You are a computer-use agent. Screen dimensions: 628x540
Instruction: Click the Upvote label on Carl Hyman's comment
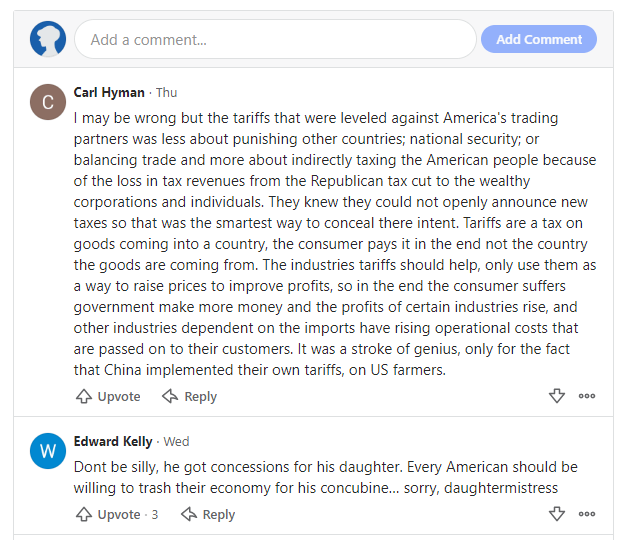(x=119, y=397)
